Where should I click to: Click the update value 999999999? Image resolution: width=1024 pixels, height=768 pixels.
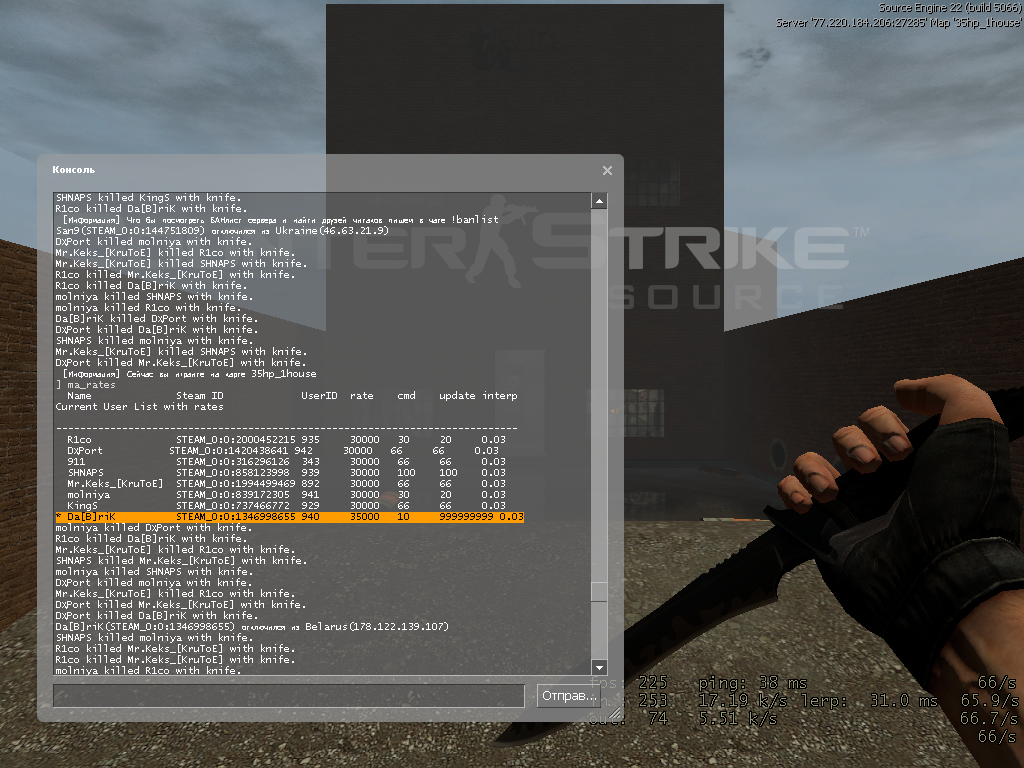coord(466,517)
